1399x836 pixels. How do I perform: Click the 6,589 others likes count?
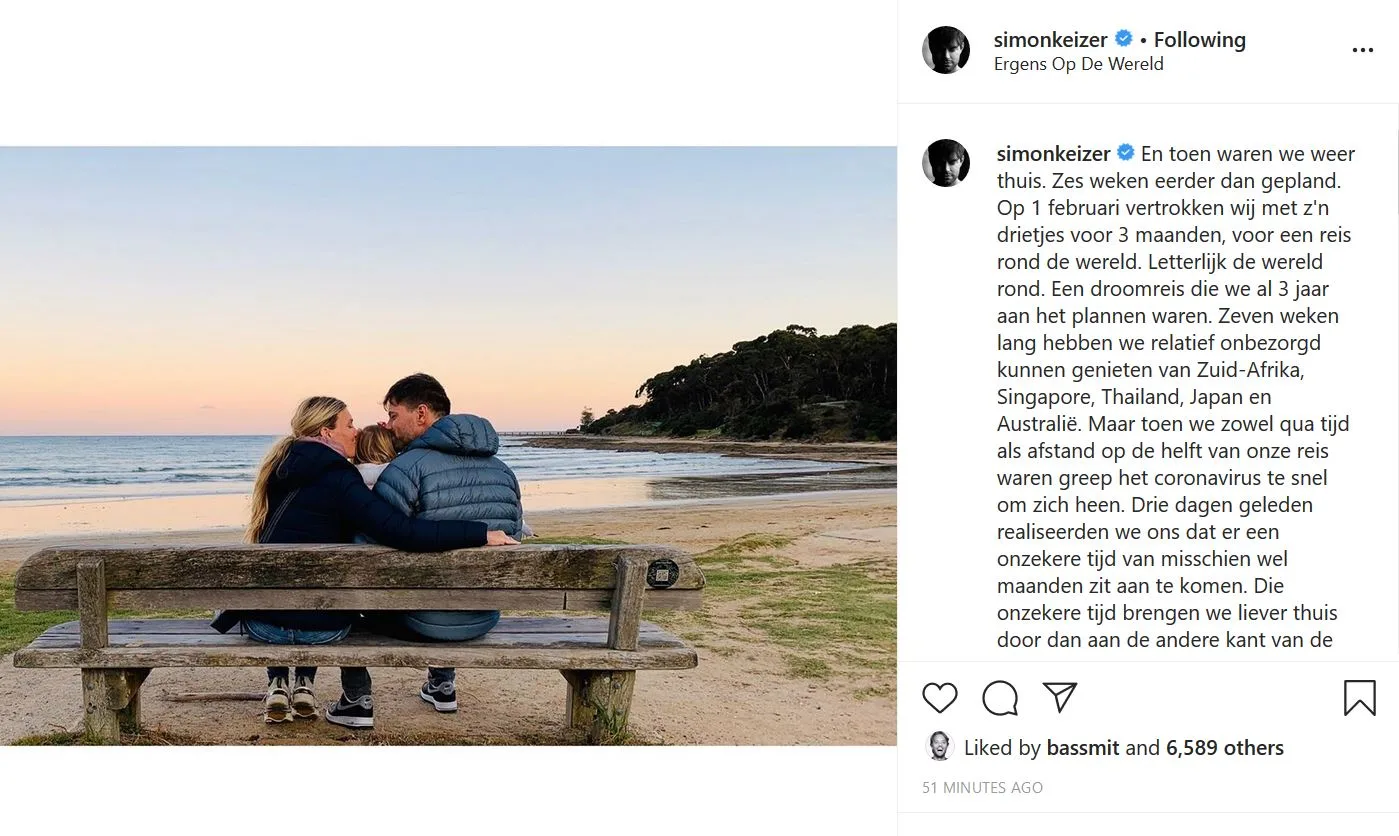pyautogui.click(x=1224, y=747)
